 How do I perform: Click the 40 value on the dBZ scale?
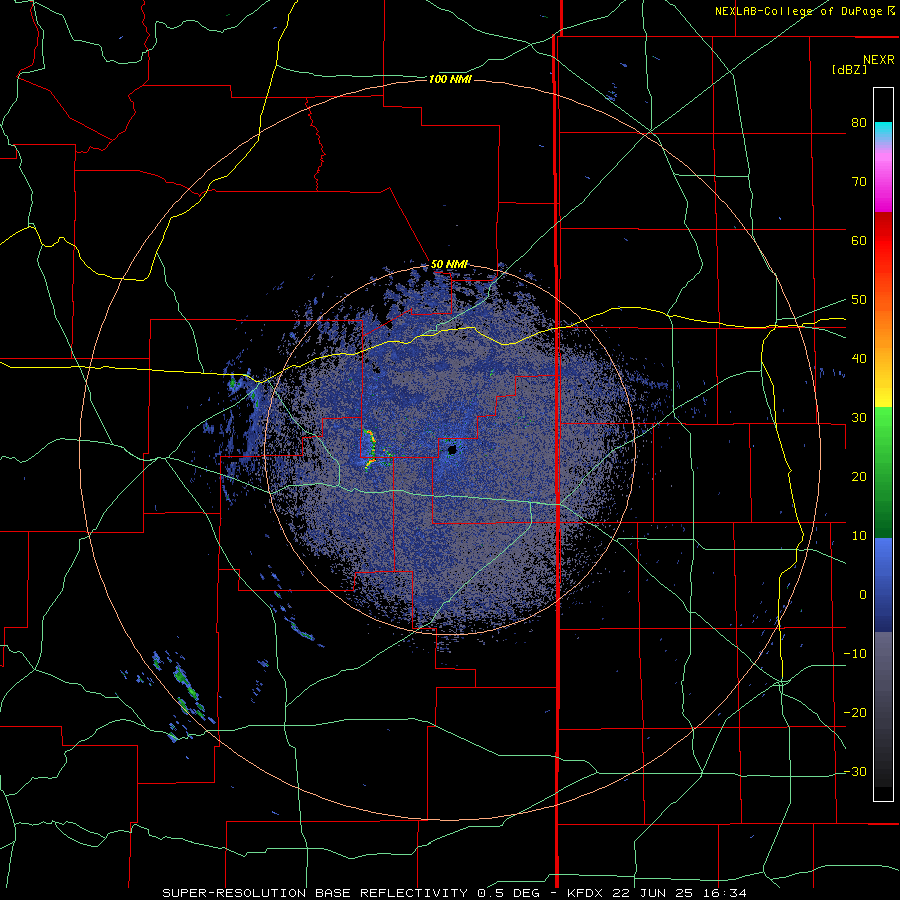tap(859, 359)
